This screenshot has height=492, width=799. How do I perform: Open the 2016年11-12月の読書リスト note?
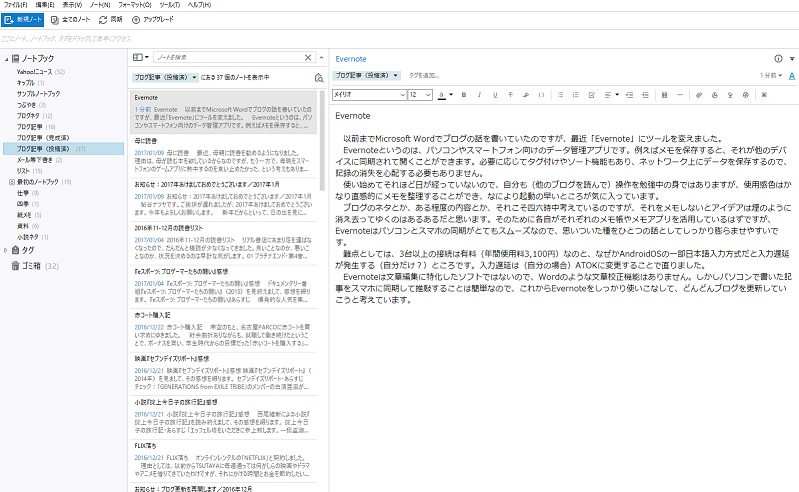tap(223, 242)
